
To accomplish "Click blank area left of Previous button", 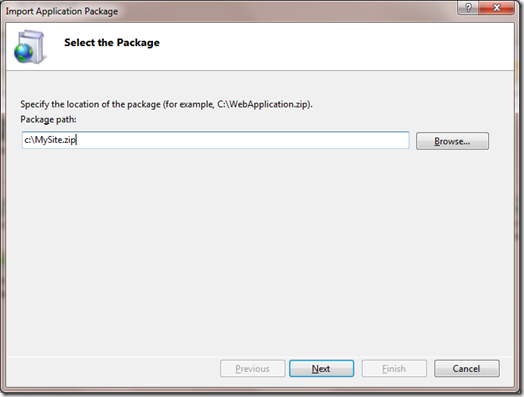I will coord(113,369).
